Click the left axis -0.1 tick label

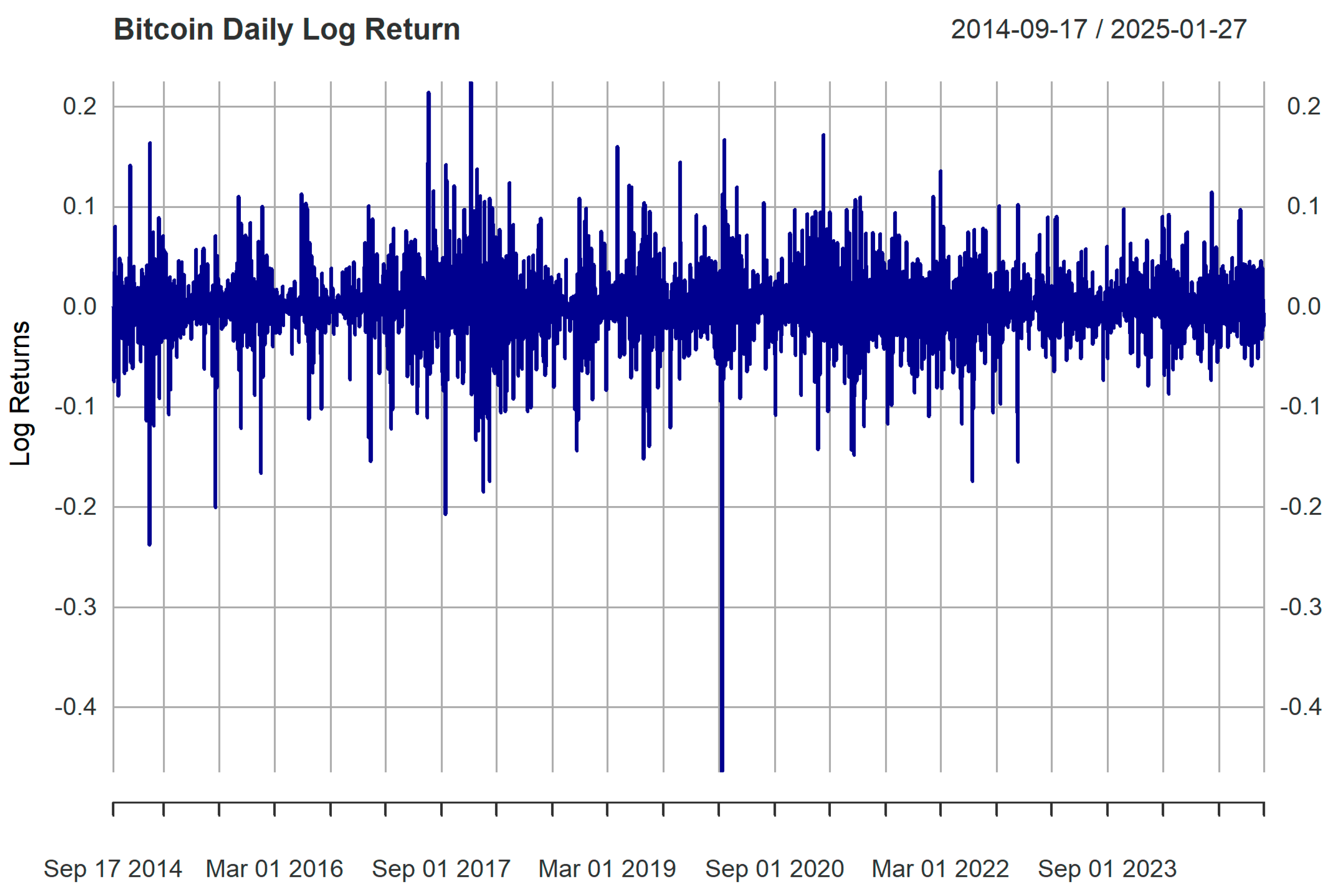click(x=75, y=407)
